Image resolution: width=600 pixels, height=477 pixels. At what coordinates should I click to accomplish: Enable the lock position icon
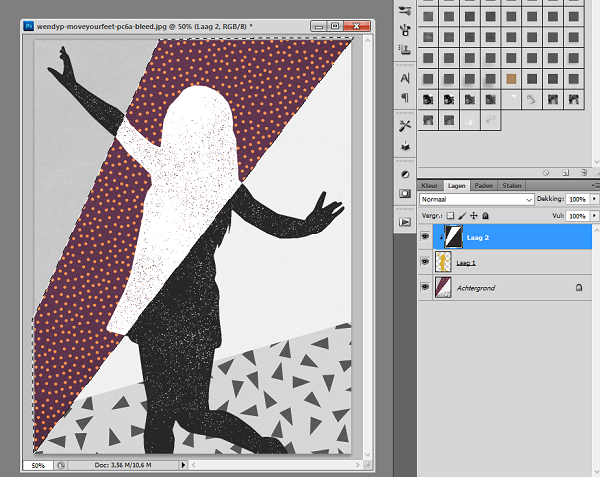[x=474, y=215]
